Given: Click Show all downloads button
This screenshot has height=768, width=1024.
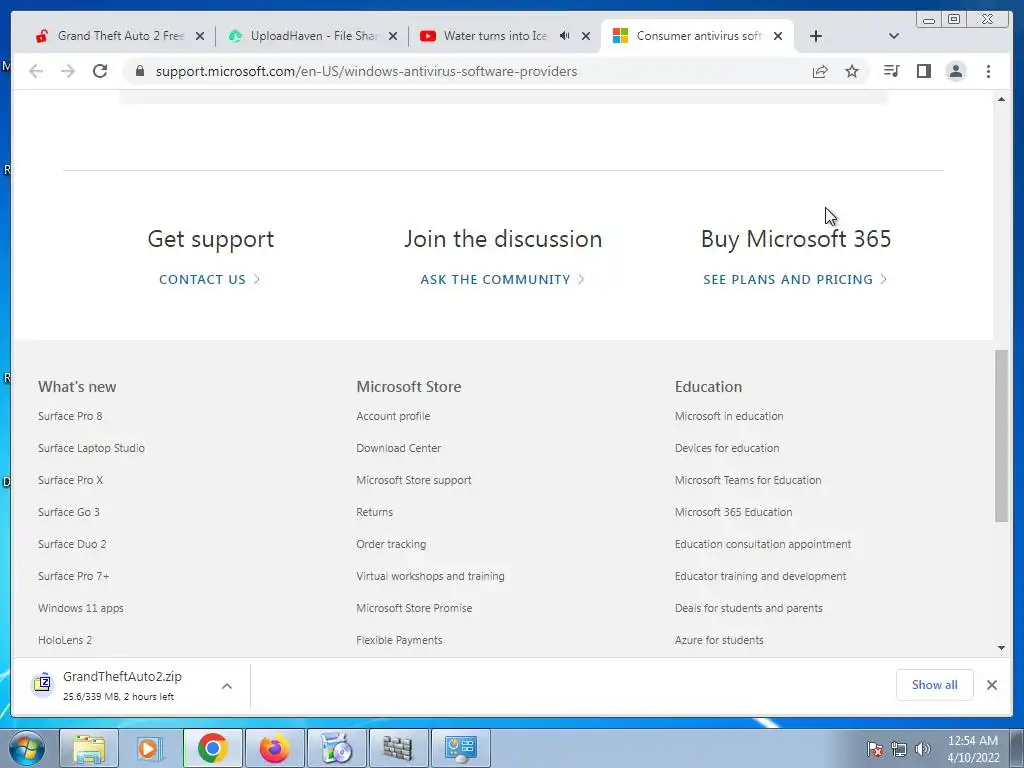Looking at the screenshot, I should click(x=935, y=684).
